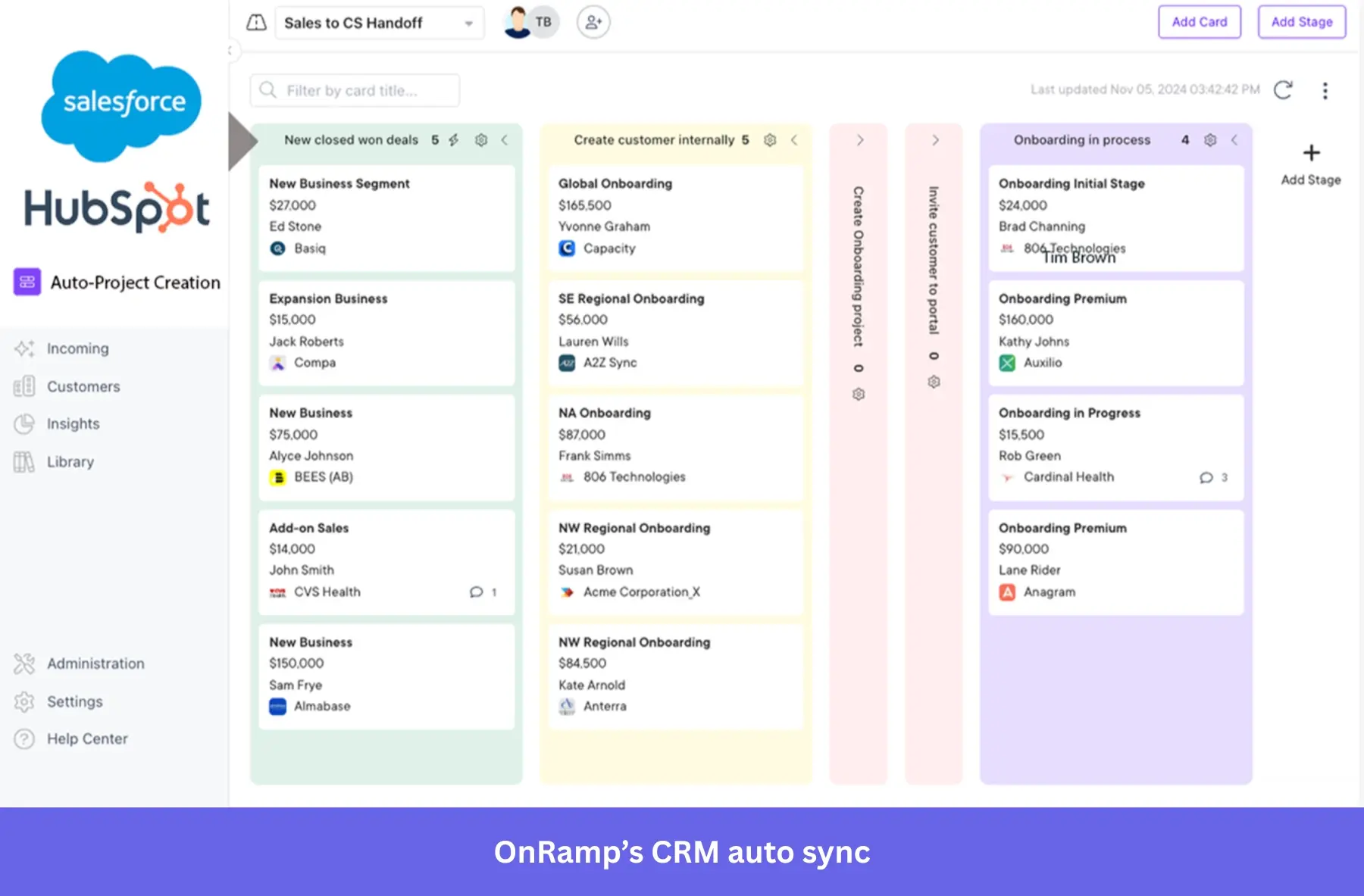Image resolution: width=1364 pixels, height=896 pixels.
Task: Click the Help Center question mark icon
Action: [x=24, y=738]
